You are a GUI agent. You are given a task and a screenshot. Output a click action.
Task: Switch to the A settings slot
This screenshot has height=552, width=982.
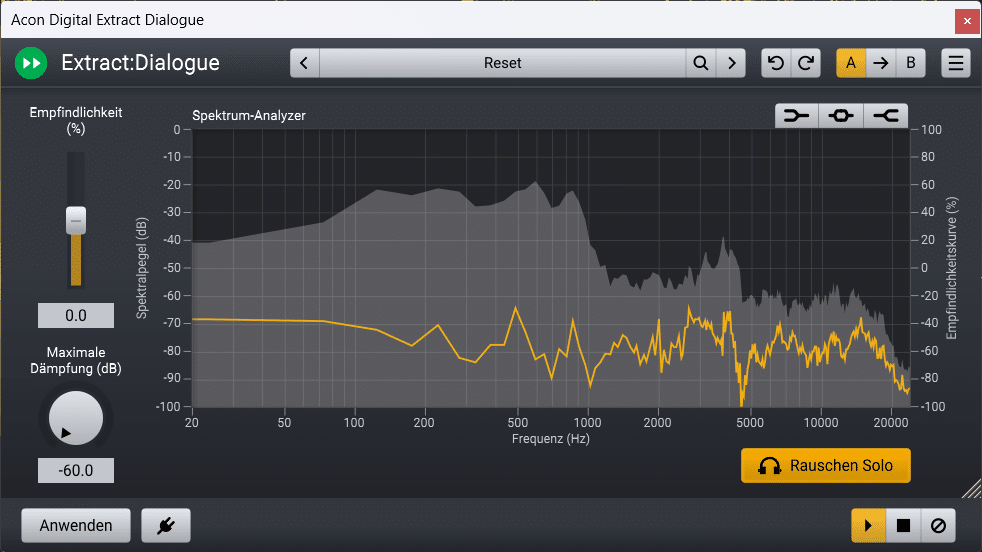coord(850,63)
